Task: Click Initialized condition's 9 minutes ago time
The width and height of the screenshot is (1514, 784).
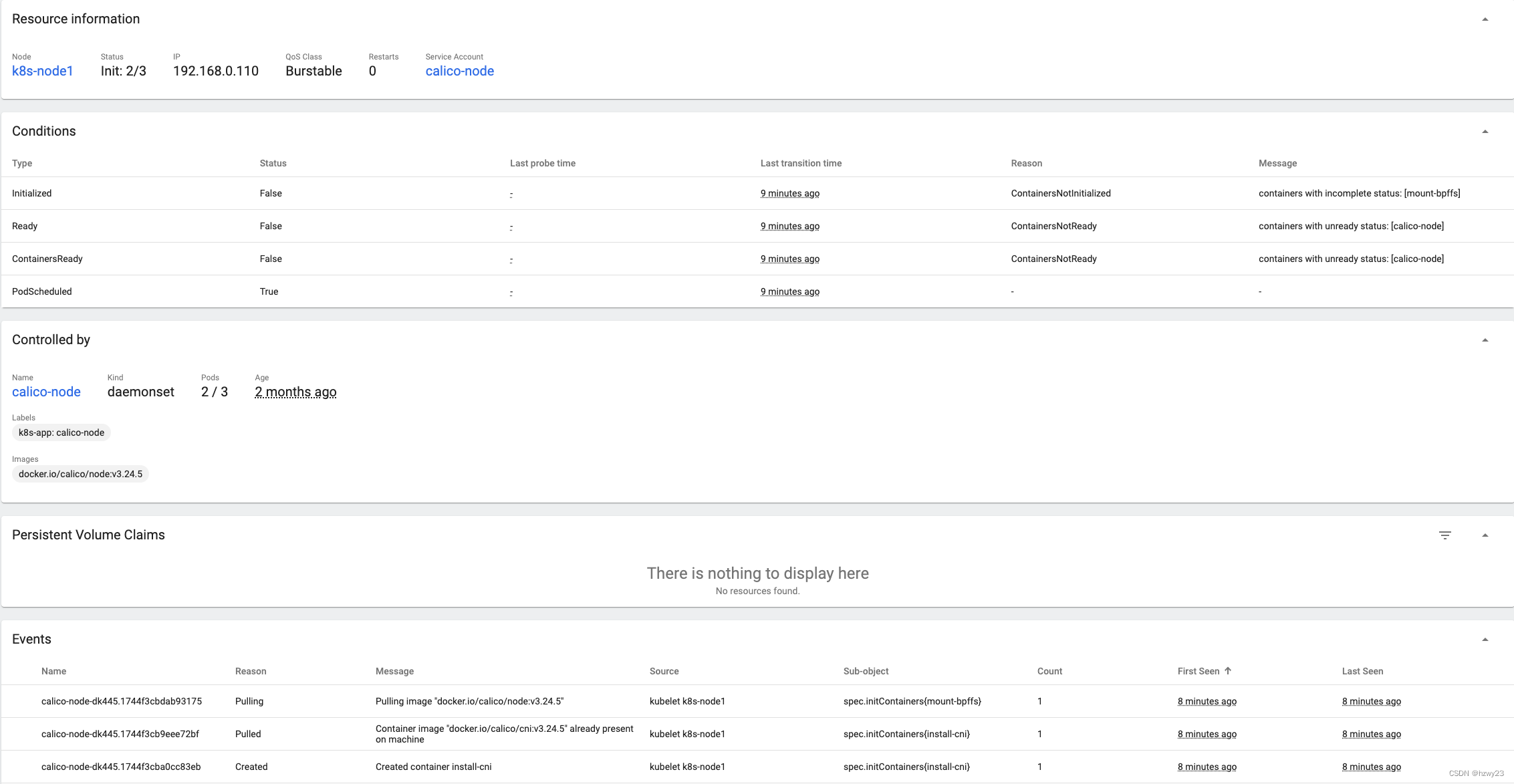Action: [x=789, y=193]
